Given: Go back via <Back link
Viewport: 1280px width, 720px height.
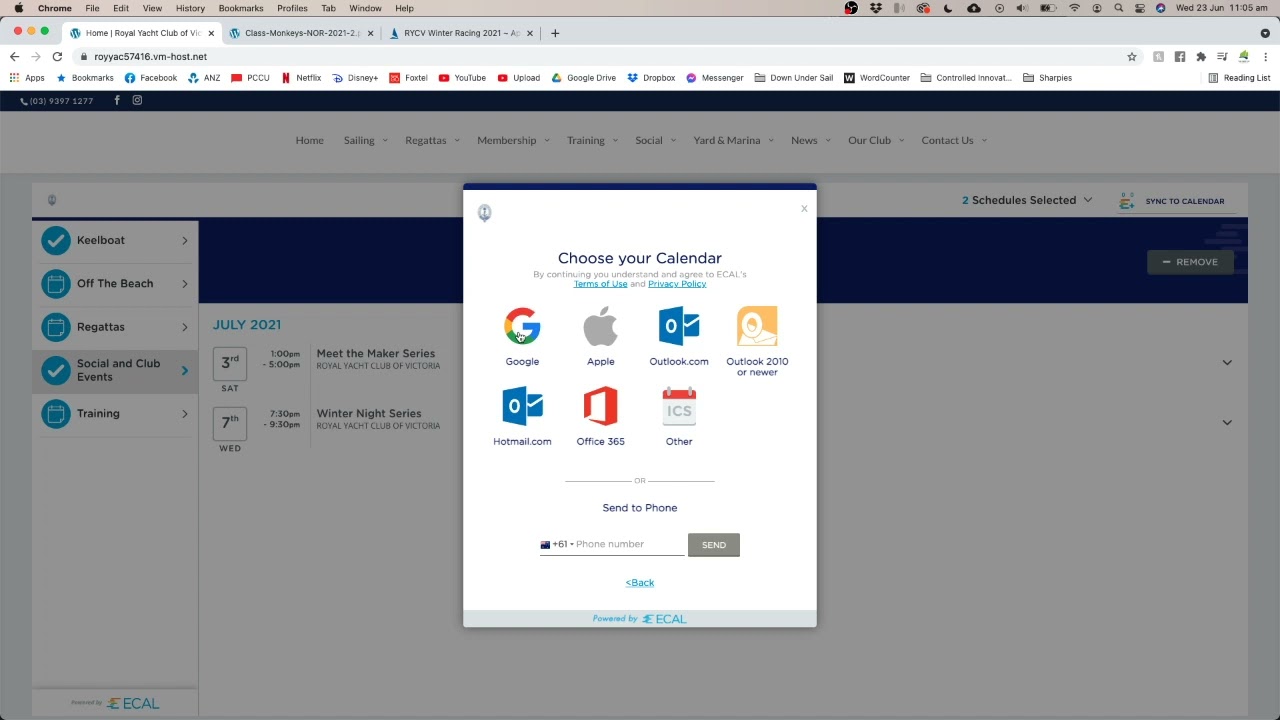Looking at the screenshot, I should coord(640,583).
